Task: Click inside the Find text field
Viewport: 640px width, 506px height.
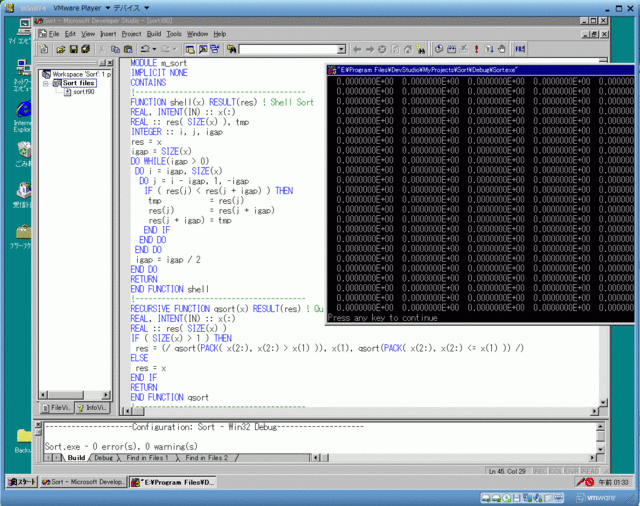Action: pos(288,49)
